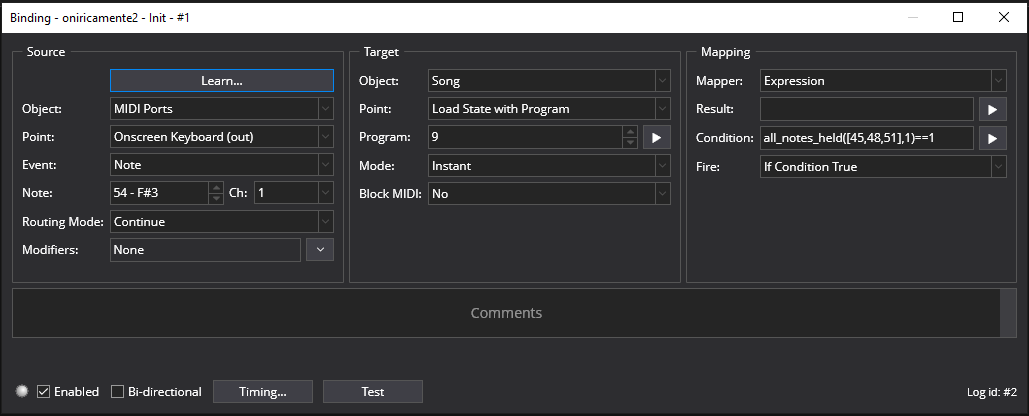Open the Timing... settings button

(x=262, y=392)
